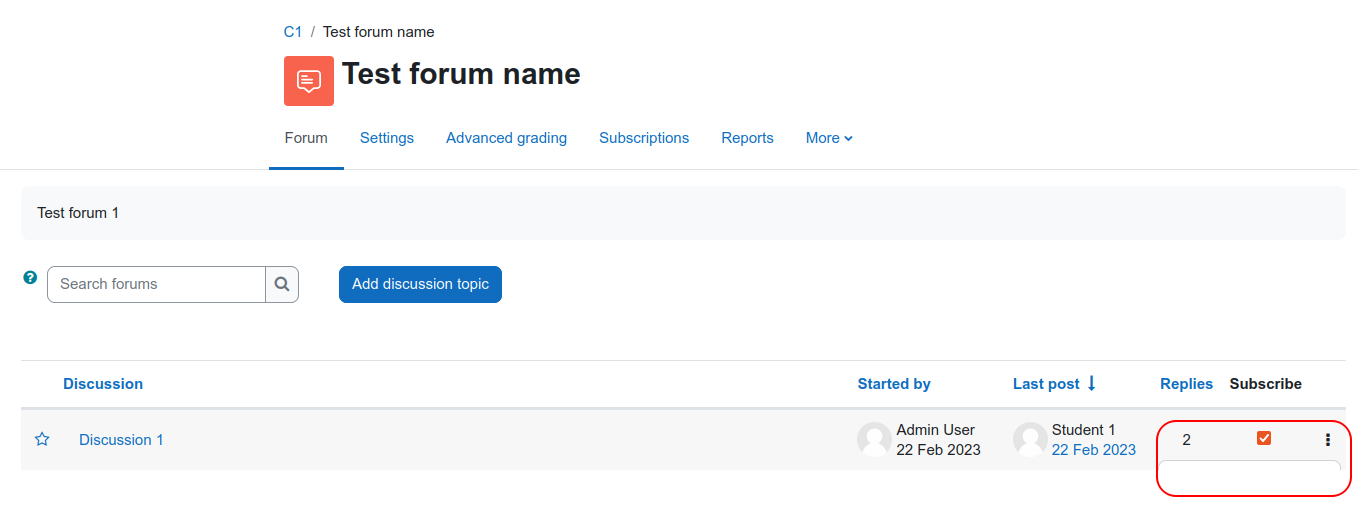
Task: Click the Admin User name
Action: click(x=936, y=430)
